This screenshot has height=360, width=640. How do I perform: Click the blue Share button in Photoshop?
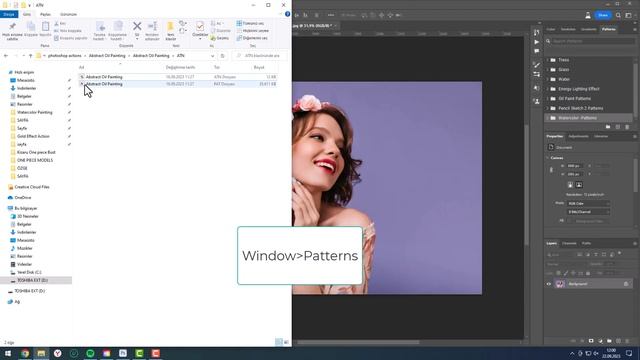click(603, 15)
